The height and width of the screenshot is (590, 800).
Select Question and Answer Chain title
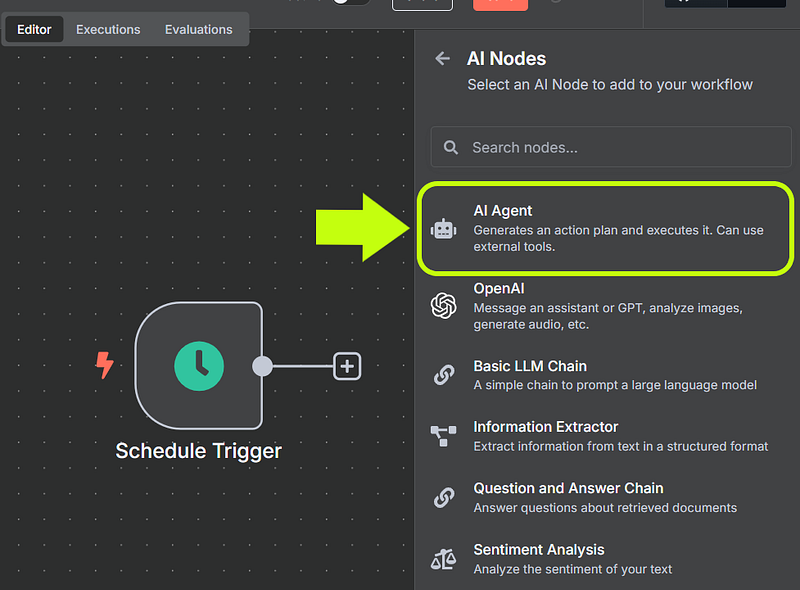(568, 488)
